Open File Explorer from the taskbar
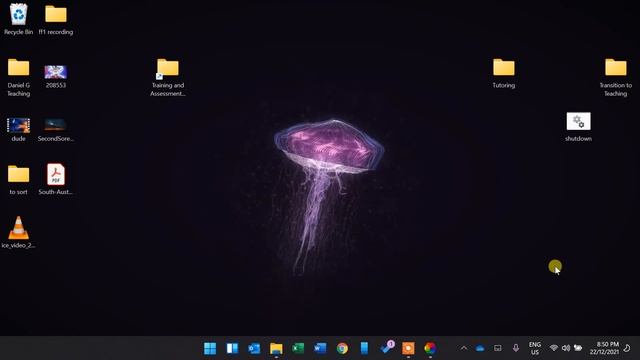 tap(276, 348)
